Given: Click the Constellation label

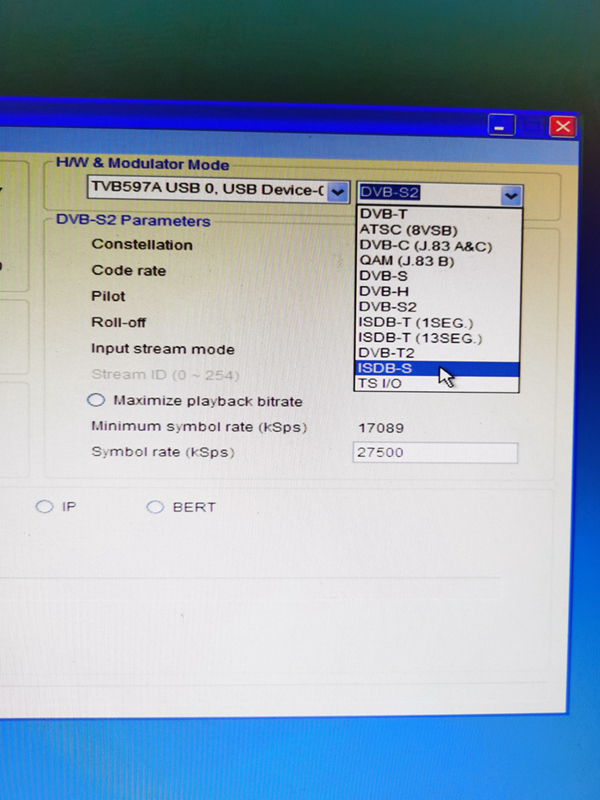Looking at the screenshot, I should coord(142,245).
